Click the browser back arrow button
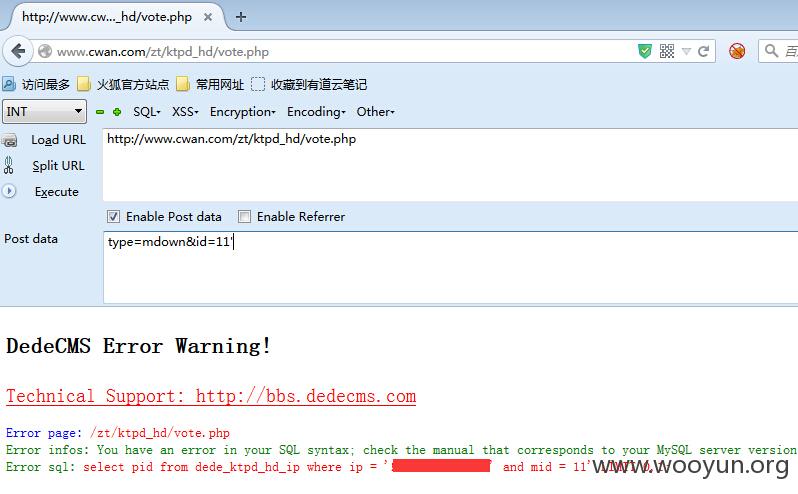The width and height of the screenshot is (798, 494). coord(18,51)
